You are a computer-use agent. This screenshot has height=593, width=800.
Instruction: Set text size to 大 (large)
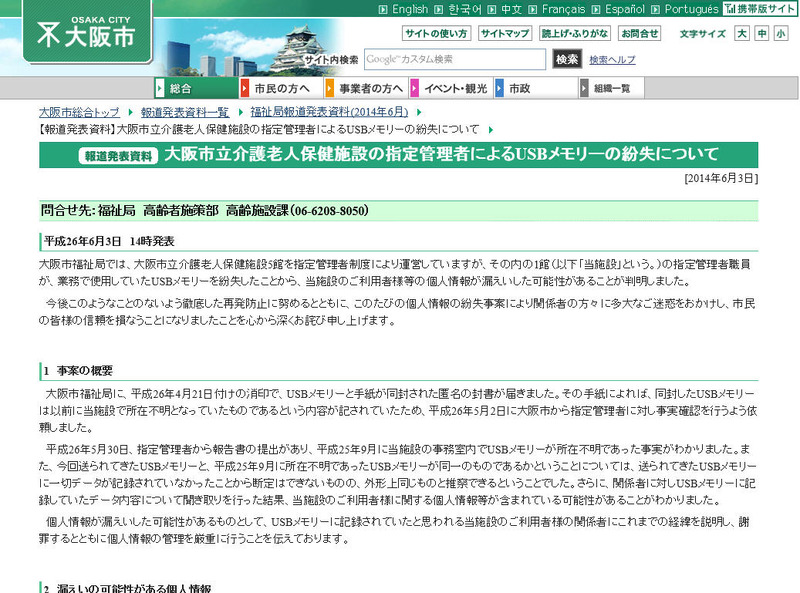tap(742, 33)
